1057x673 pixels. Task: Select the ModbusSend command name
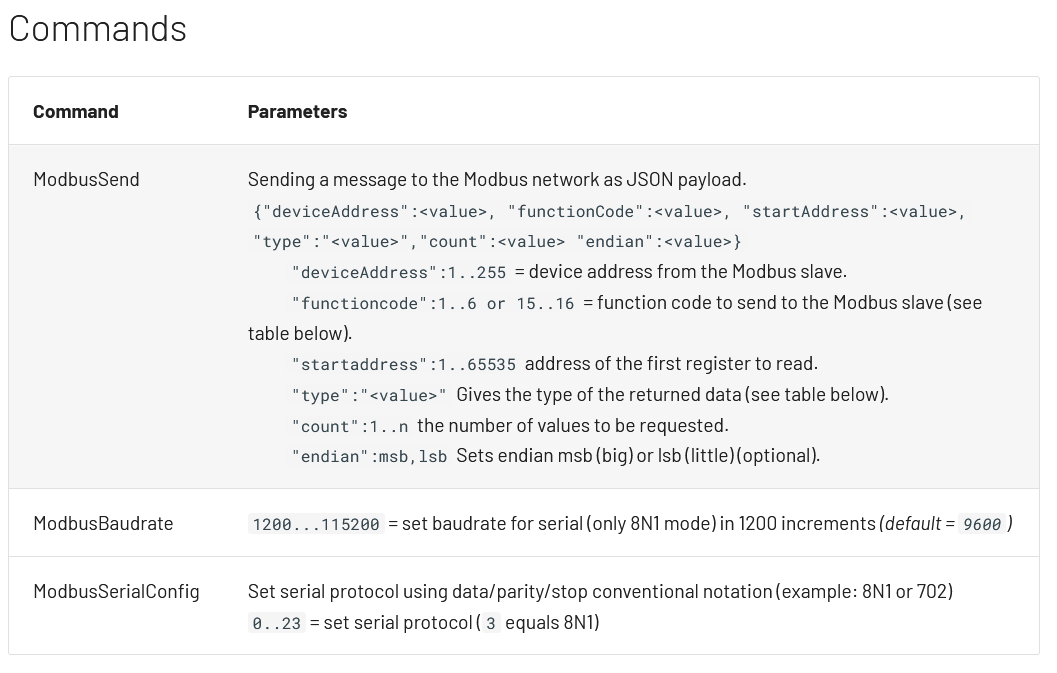tap(86, 179)
